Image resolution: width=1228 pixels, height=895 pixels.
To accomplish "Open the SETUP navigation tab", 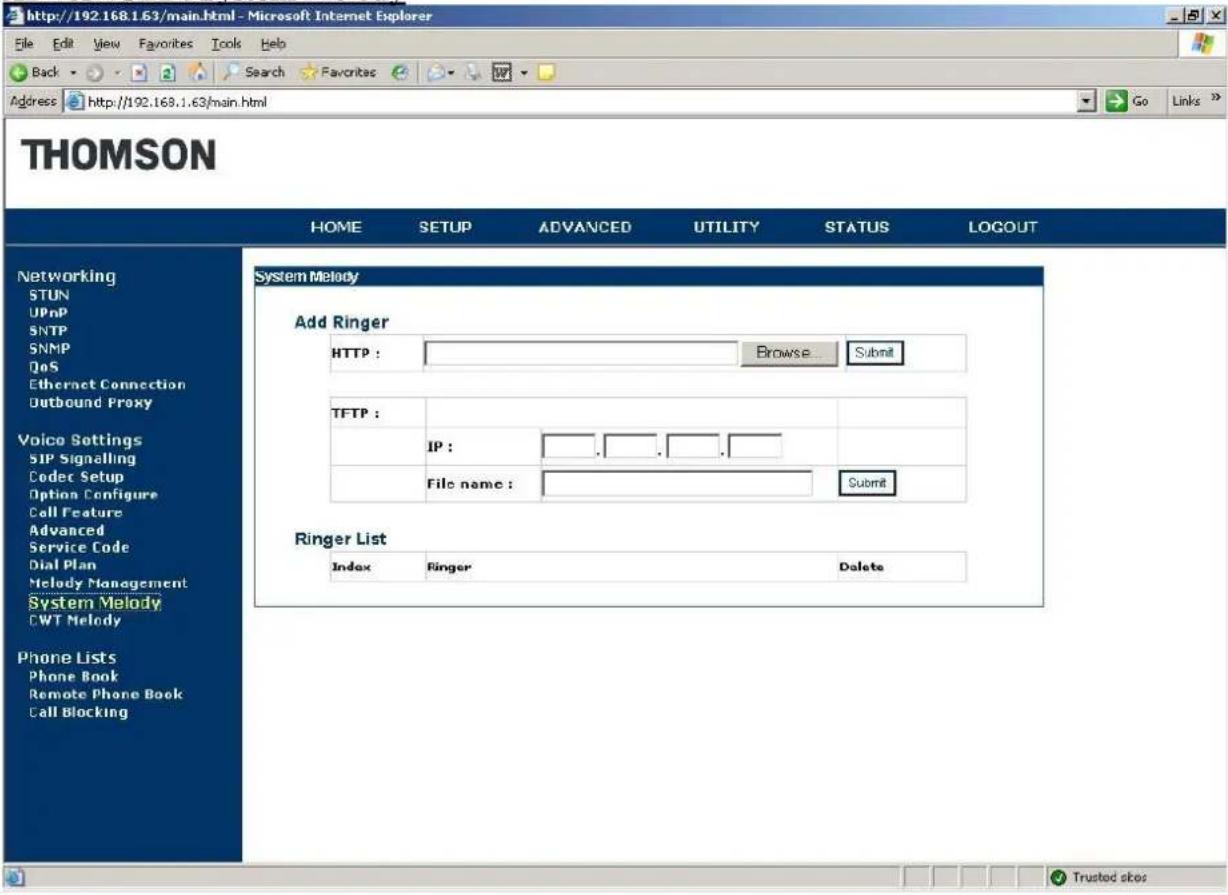I will (445, 227).
